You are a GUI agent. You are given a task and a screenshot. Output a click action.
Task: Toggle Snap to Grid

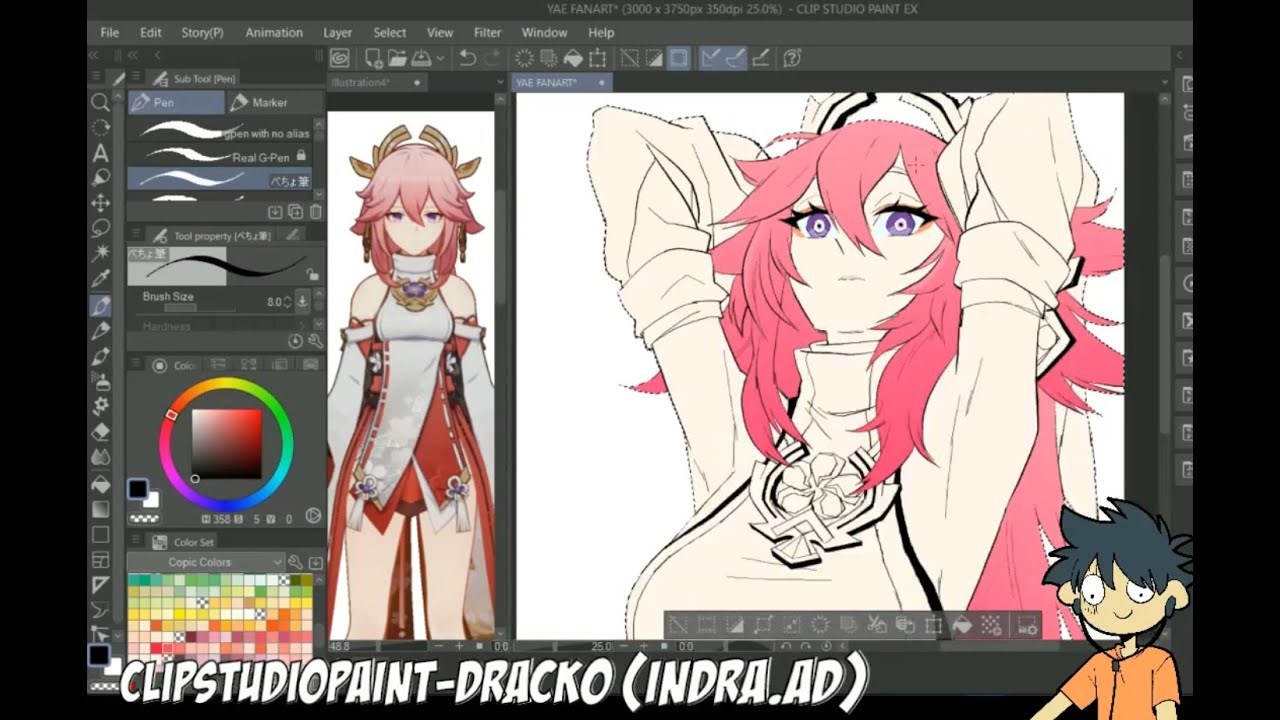click(x=761, y=58)
